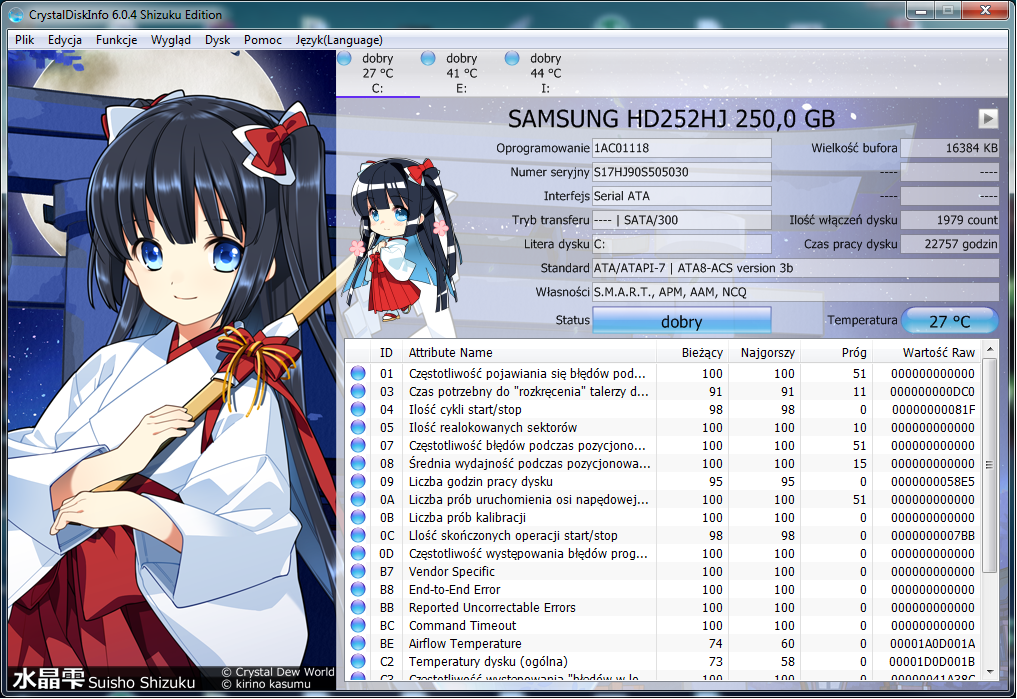Click status orb of attribute BB
1017x699 pixels.
pyautogui.click(x=358, y=608)
